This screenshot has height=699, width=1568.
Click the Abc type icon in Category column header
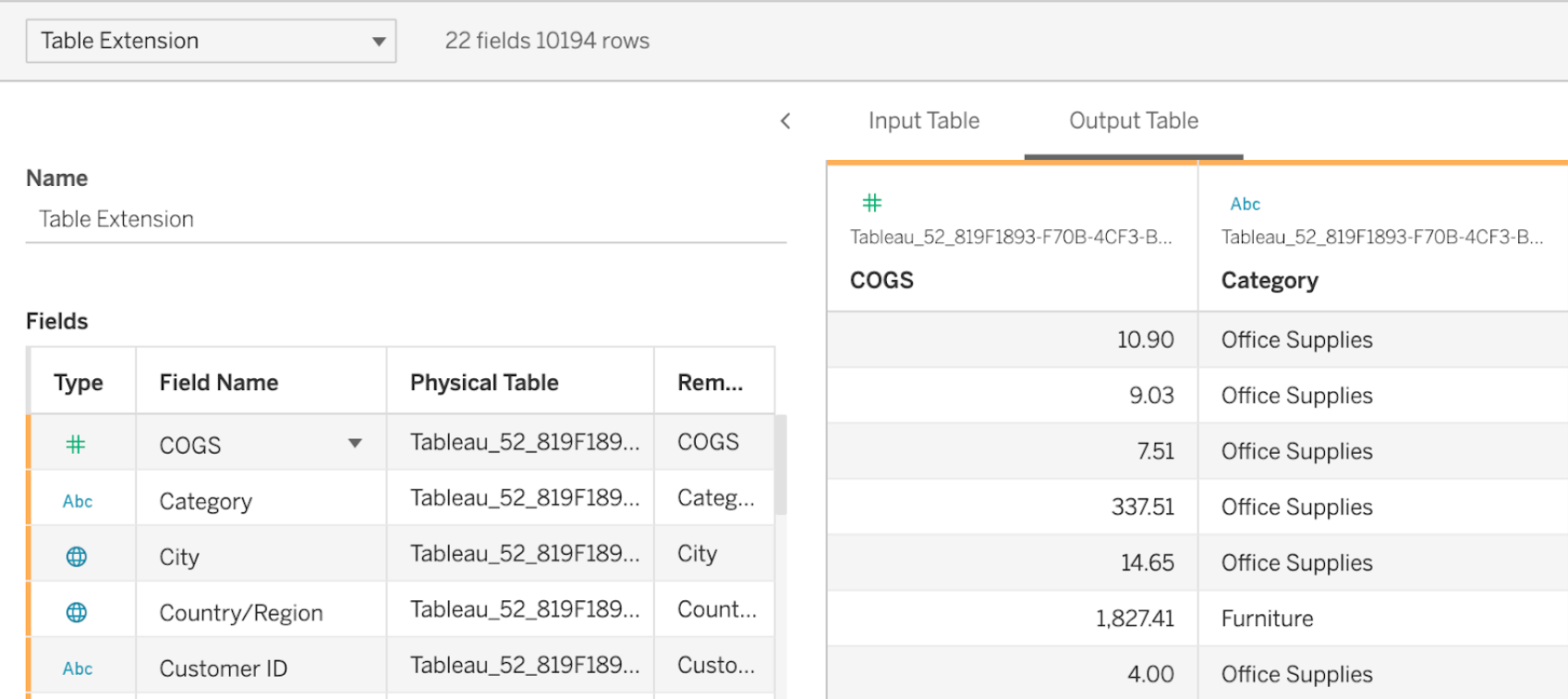coord(1245,204)
